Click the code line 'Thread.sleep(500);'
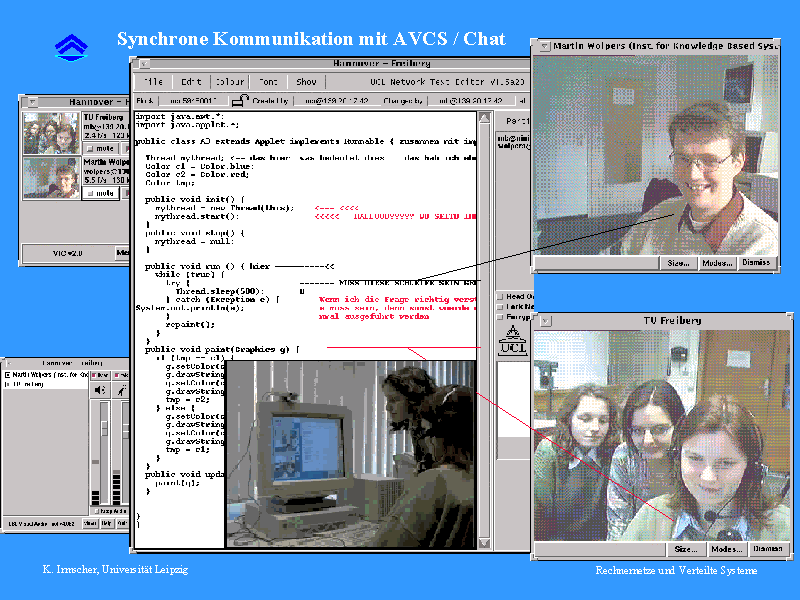 click(x=220, y=291)
